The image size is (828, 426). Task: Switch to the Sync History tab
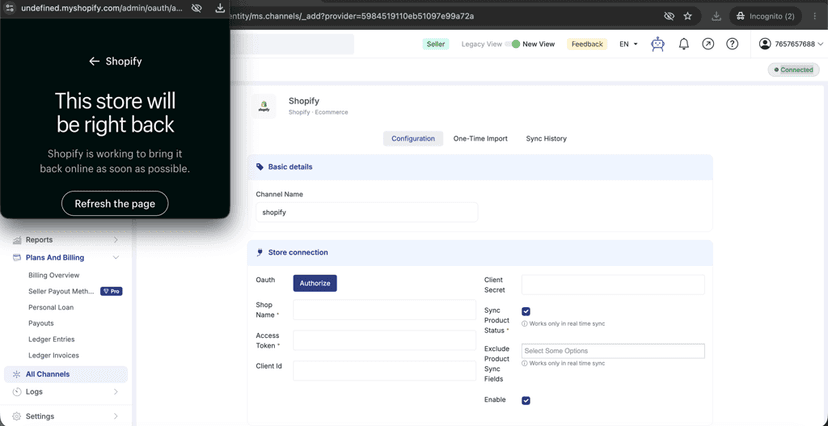click(546, 139)
